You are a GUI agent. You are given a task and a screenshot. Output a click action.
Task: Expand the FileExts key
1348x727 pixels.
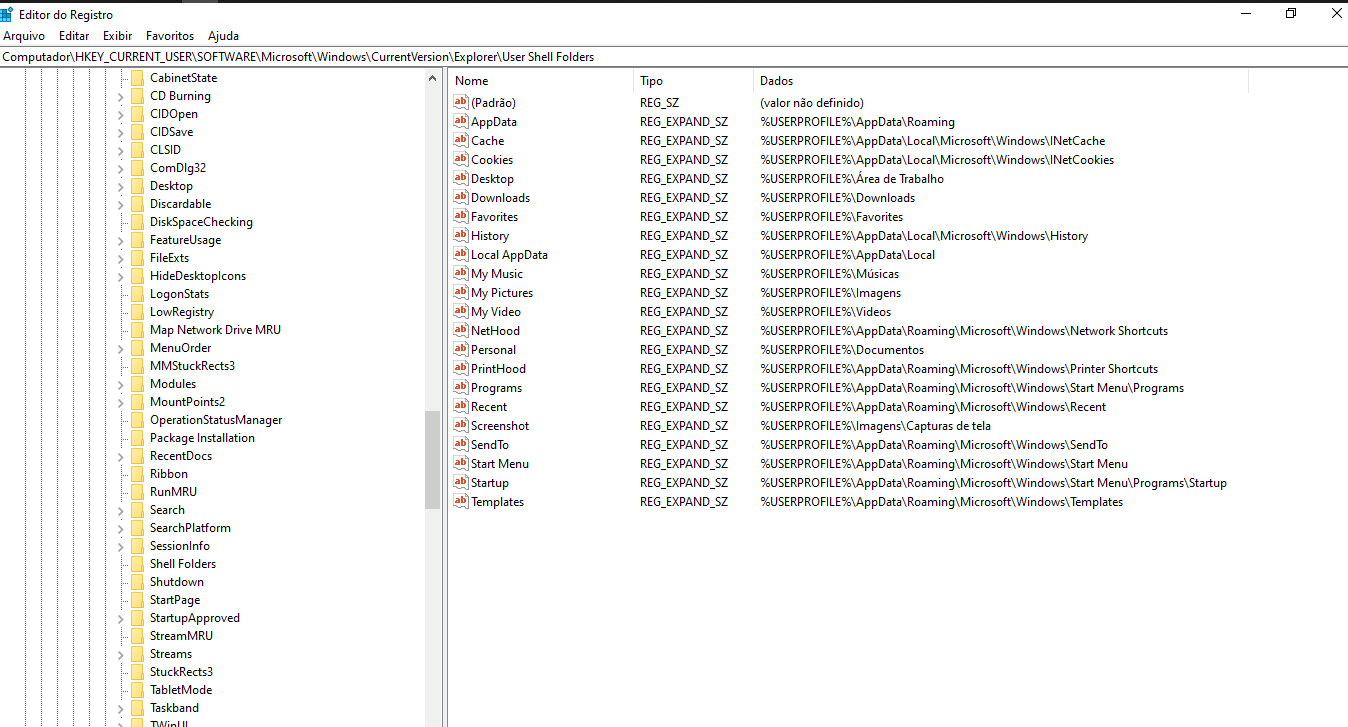pyautogui.click(x=121, y=258)
